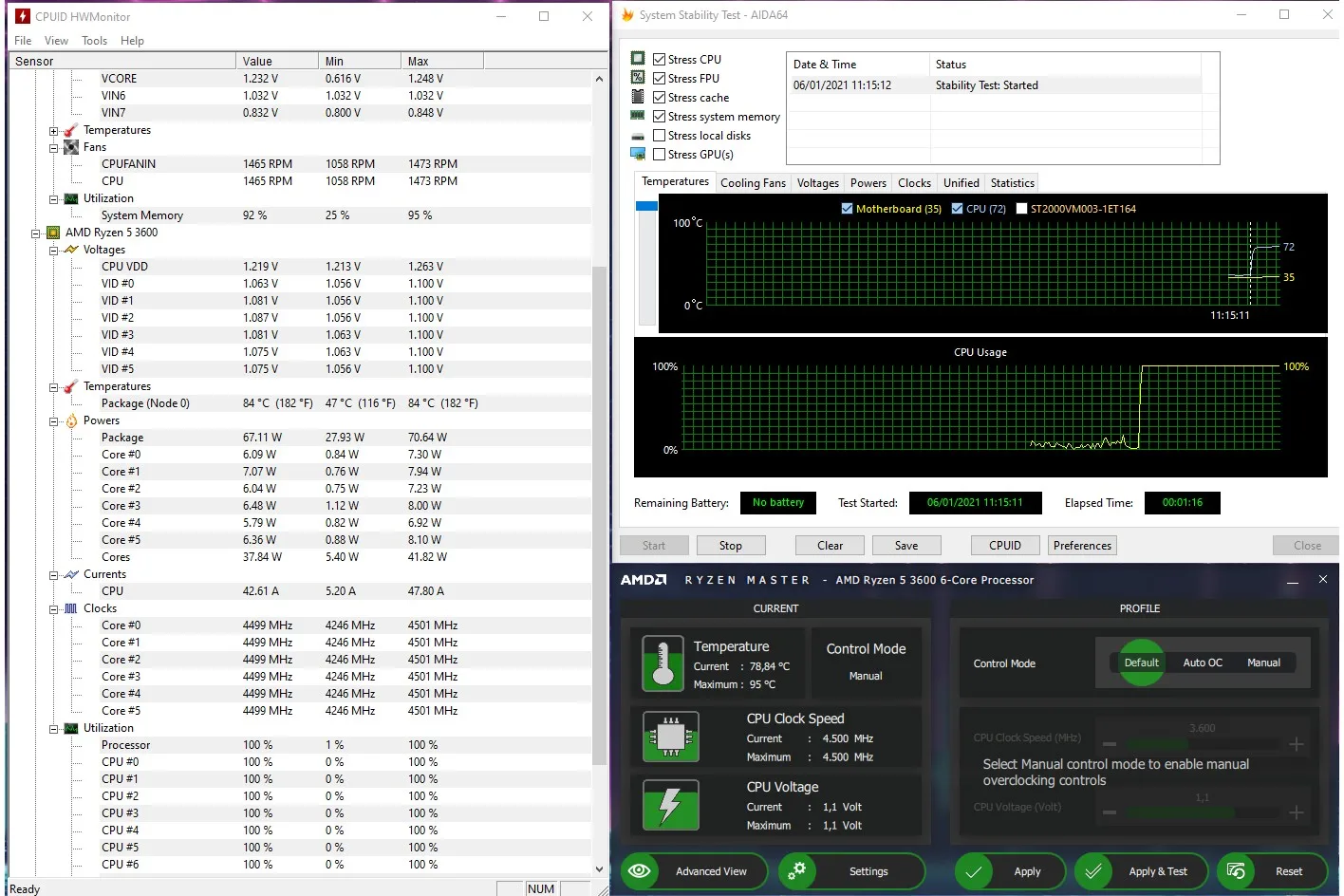Viewport: 1344px width, 896px height.
Task: Click the Powers flame icon in sensor tree
Action: tap(71, 420)
